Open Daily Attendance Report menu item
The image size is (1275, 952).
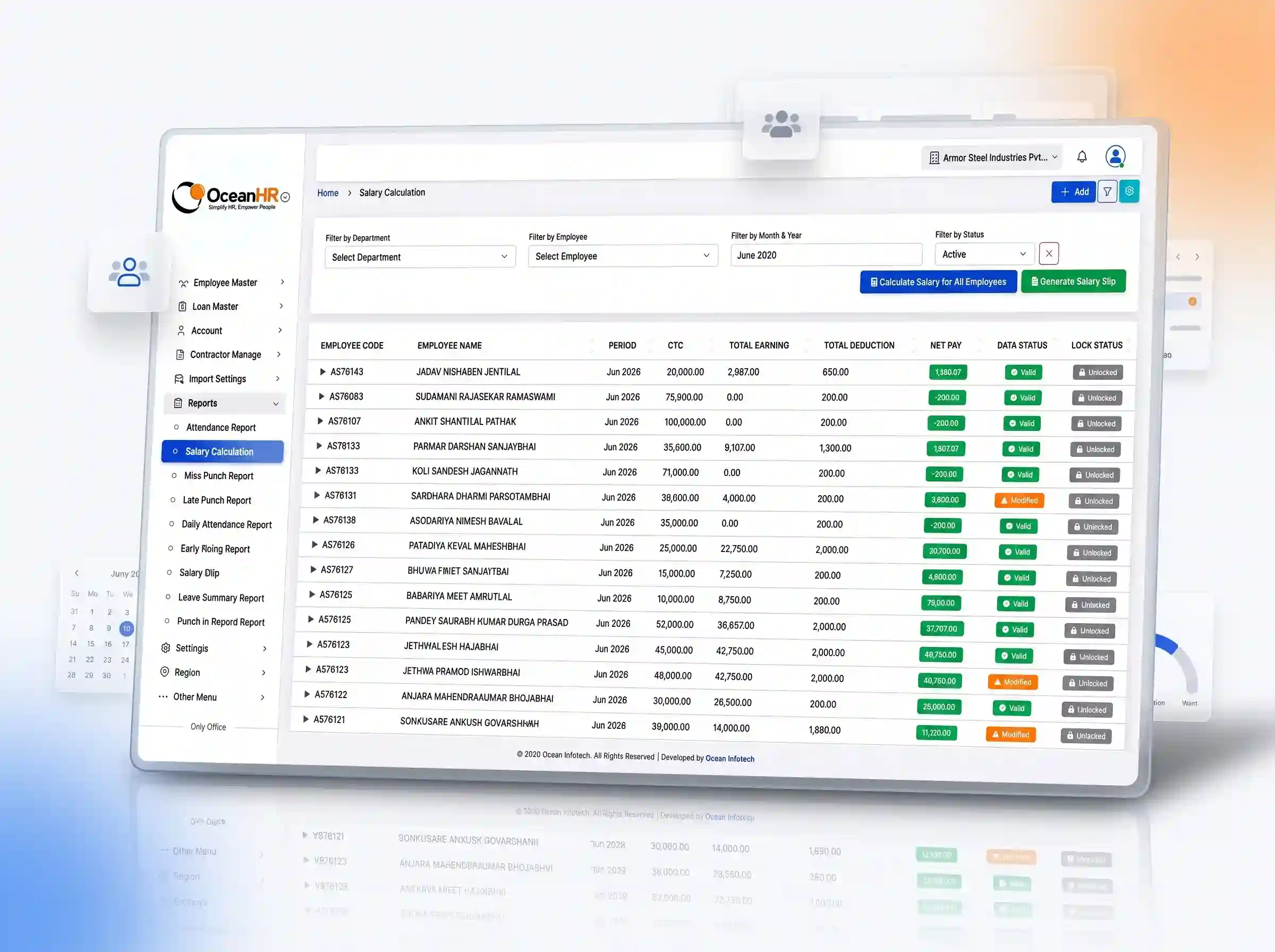point(226,524)
